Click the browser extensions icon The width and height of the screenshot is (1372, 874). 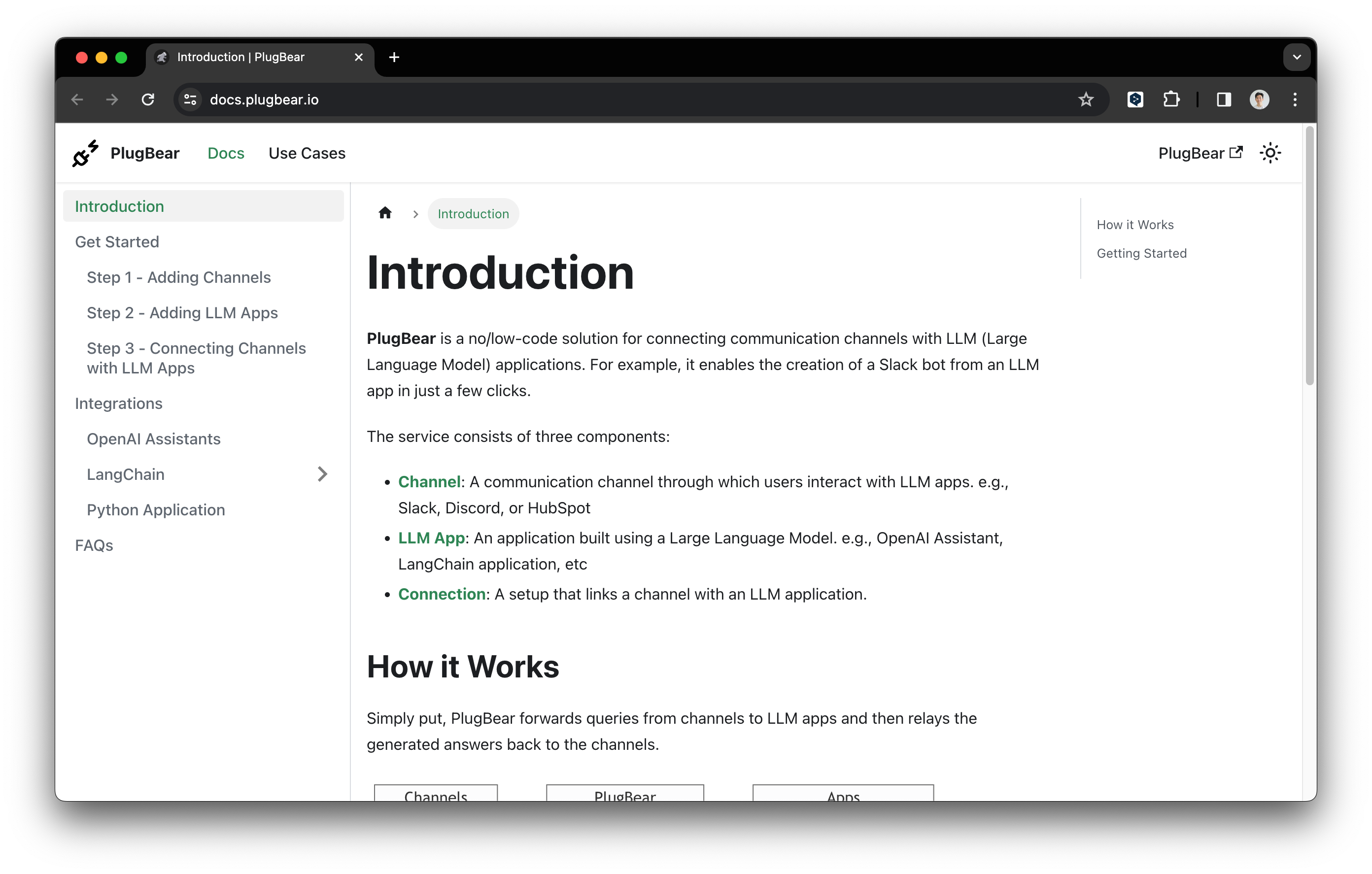pyautogui.click(x=1172, y=99)
